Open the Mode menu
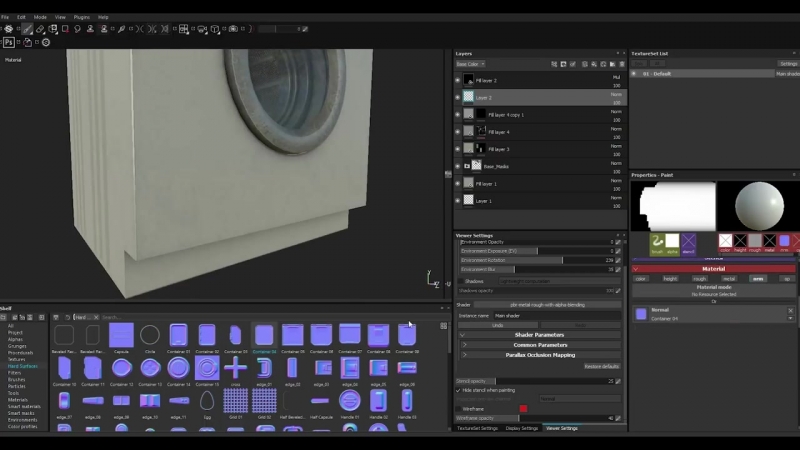Screen dimensions: 800x450 (40, 17)
